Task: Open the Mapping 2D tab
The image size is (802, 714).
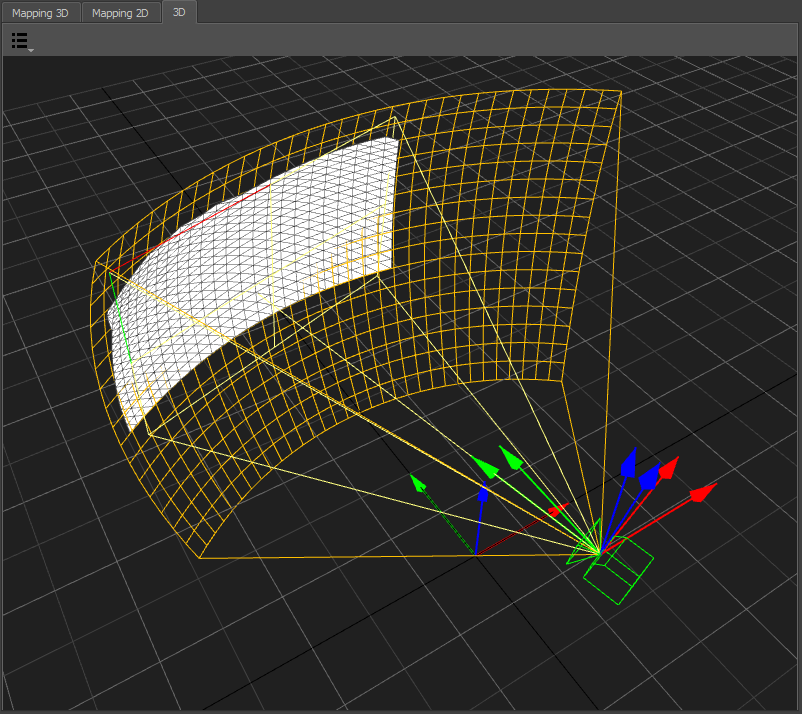Action: point(120,13)
